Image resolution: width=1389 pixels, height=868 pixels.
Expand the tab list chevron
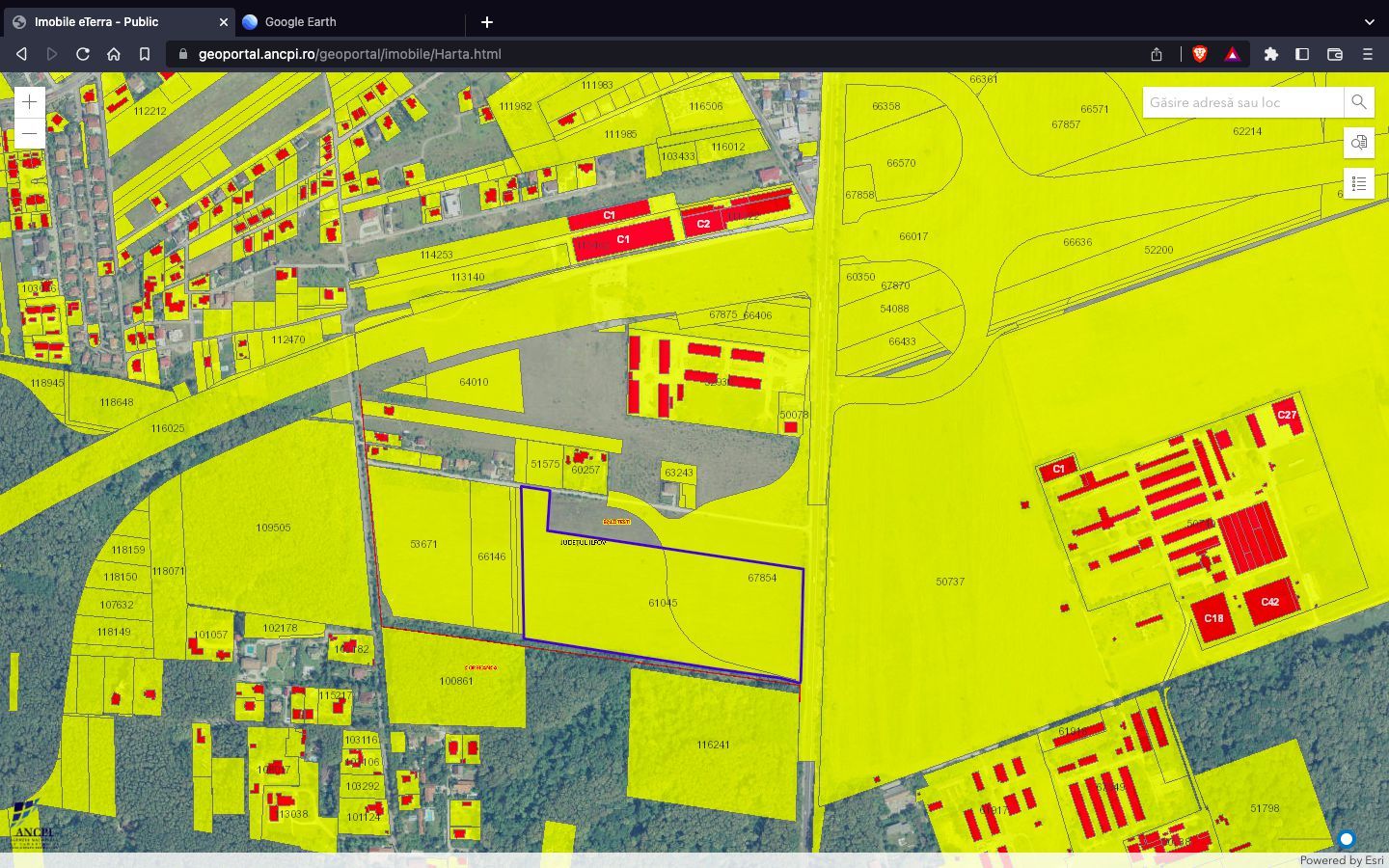pyautogui.click(x=1369, y=21)
